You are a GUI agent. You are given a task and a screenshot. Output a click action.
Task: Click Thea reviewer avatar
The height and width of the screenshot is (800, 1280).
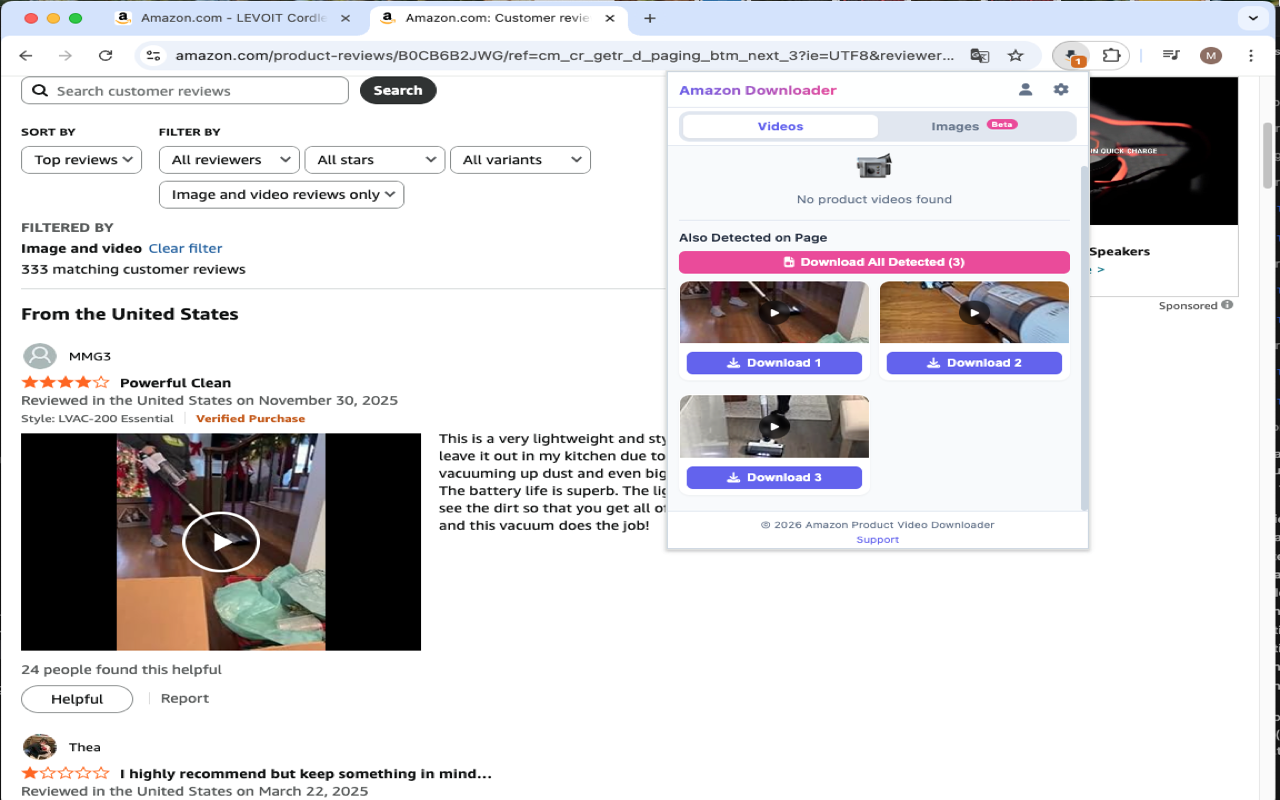click(x=40, y=747)
